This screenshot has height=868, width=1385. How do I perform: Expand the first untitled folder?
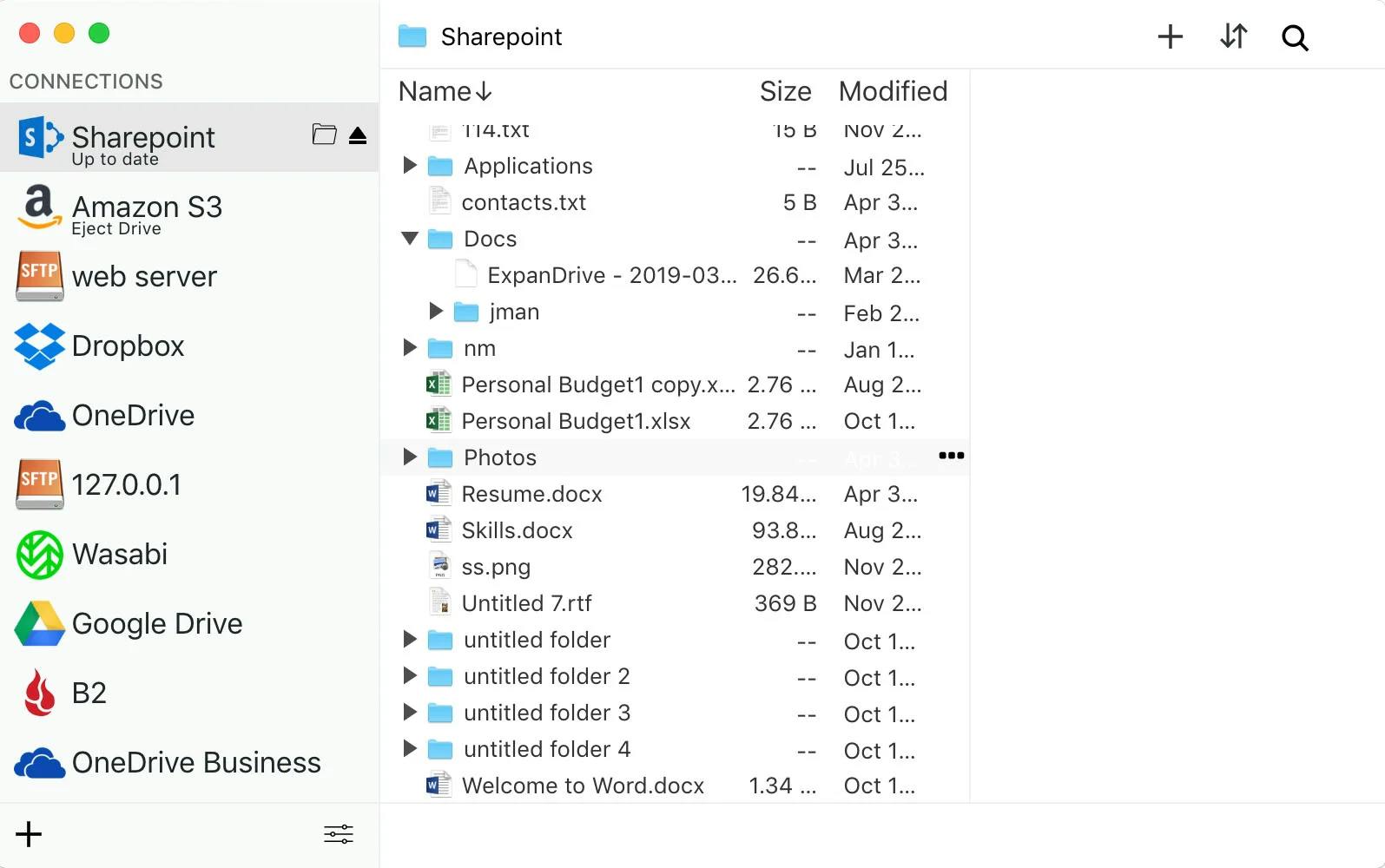pos(410,639)
